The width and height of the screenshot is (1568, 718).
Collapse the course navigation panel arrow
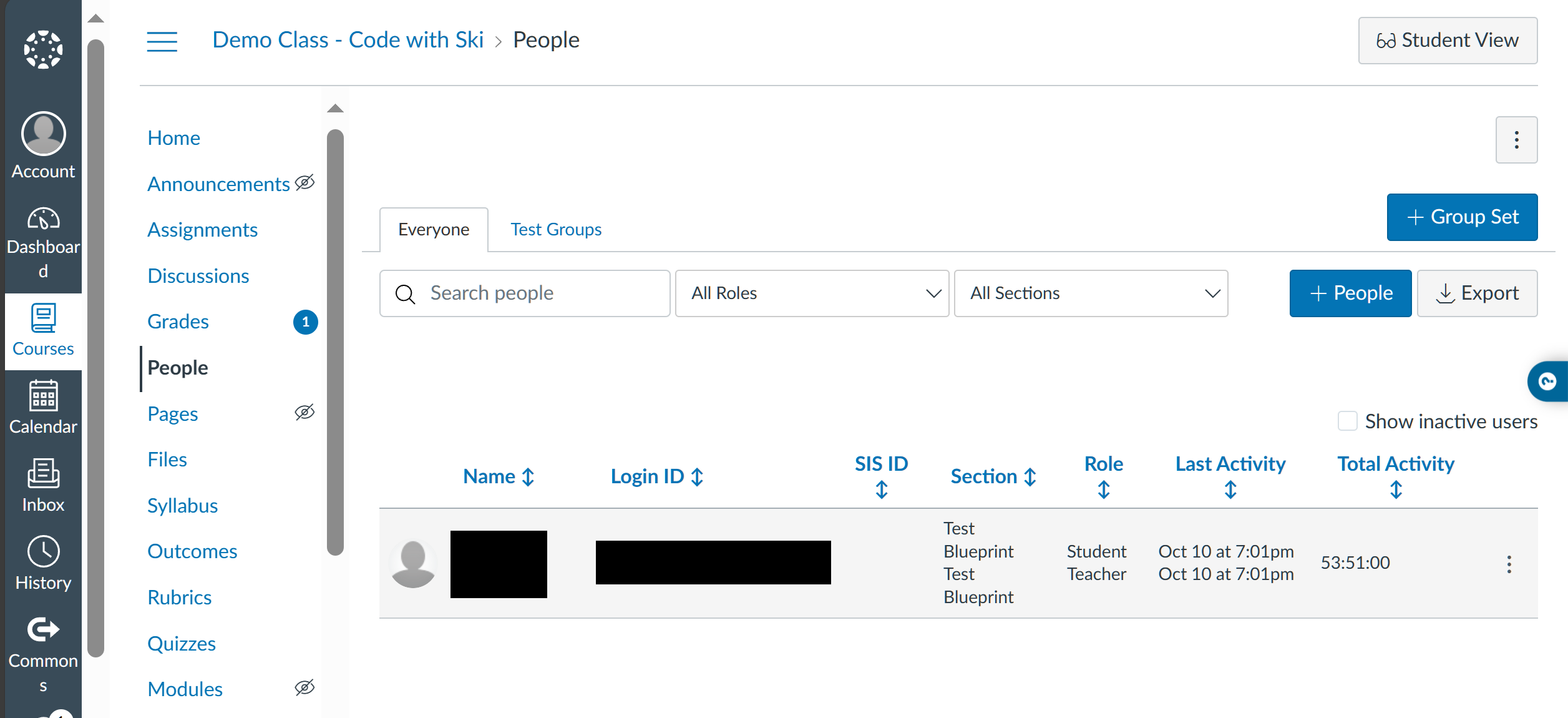coord(335,107)
